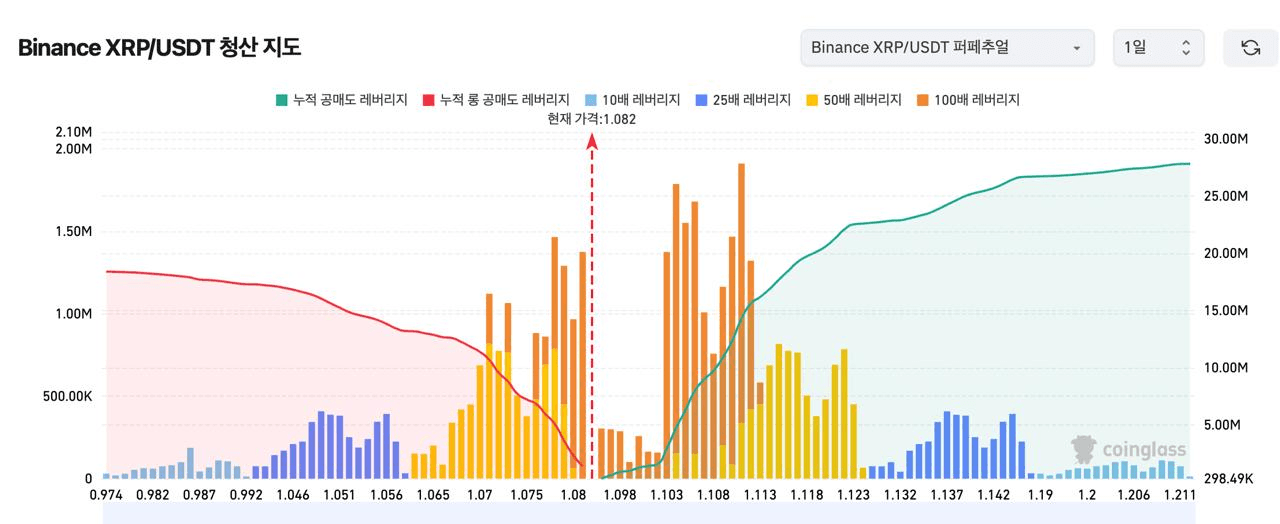Viewport: 1280px width, 524px height.
Task: Toggle 100배 레버리지 legend item
Action: [967, 100]
